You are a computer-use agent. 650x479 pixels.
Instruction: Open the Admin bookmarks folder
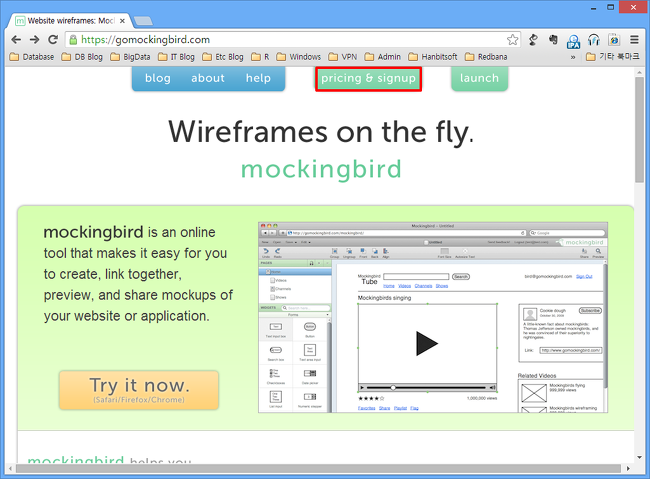point(383,57)
